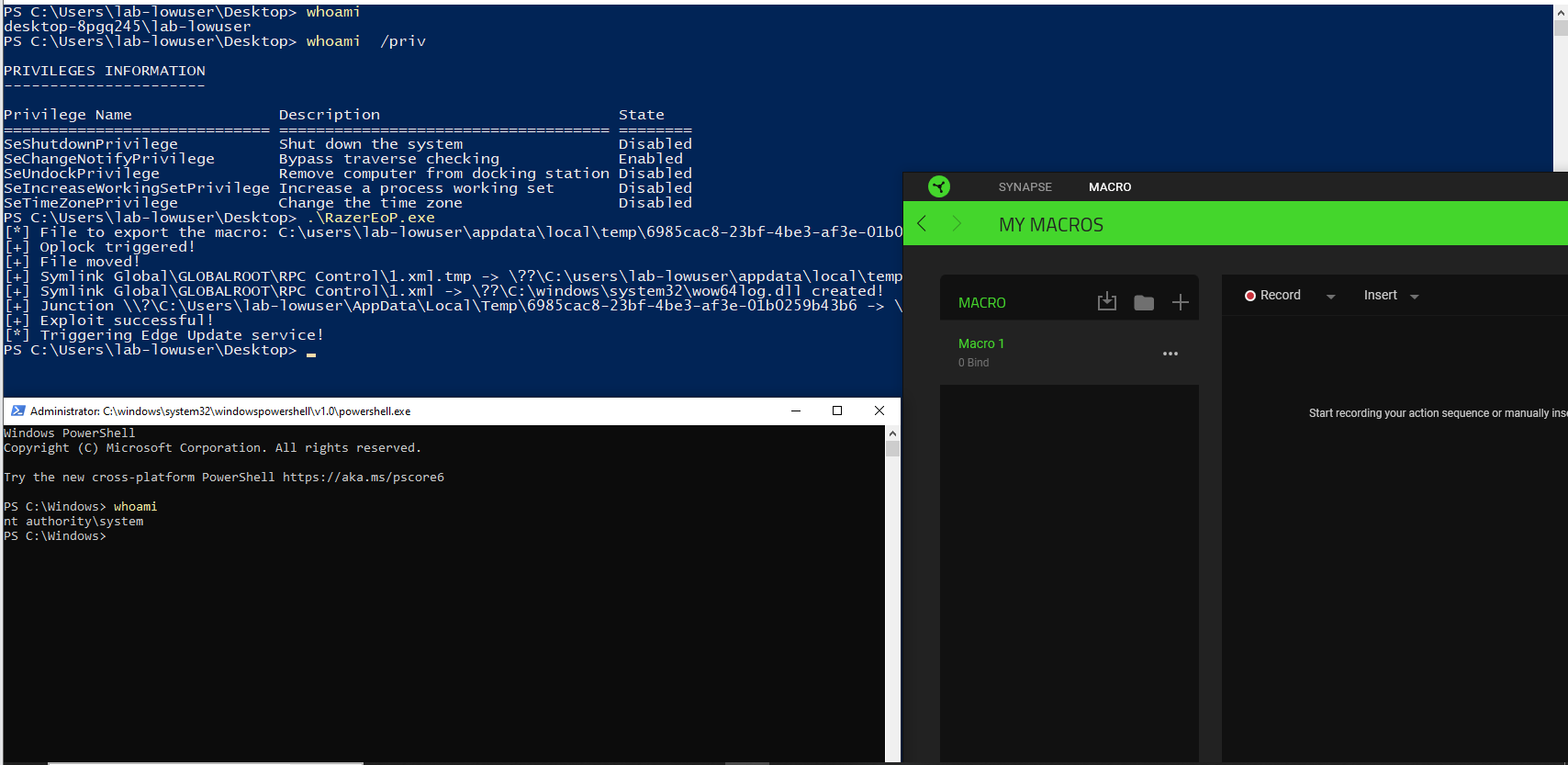
Task: Add a new macro with the plus icon
Action: click(1181, 302)
